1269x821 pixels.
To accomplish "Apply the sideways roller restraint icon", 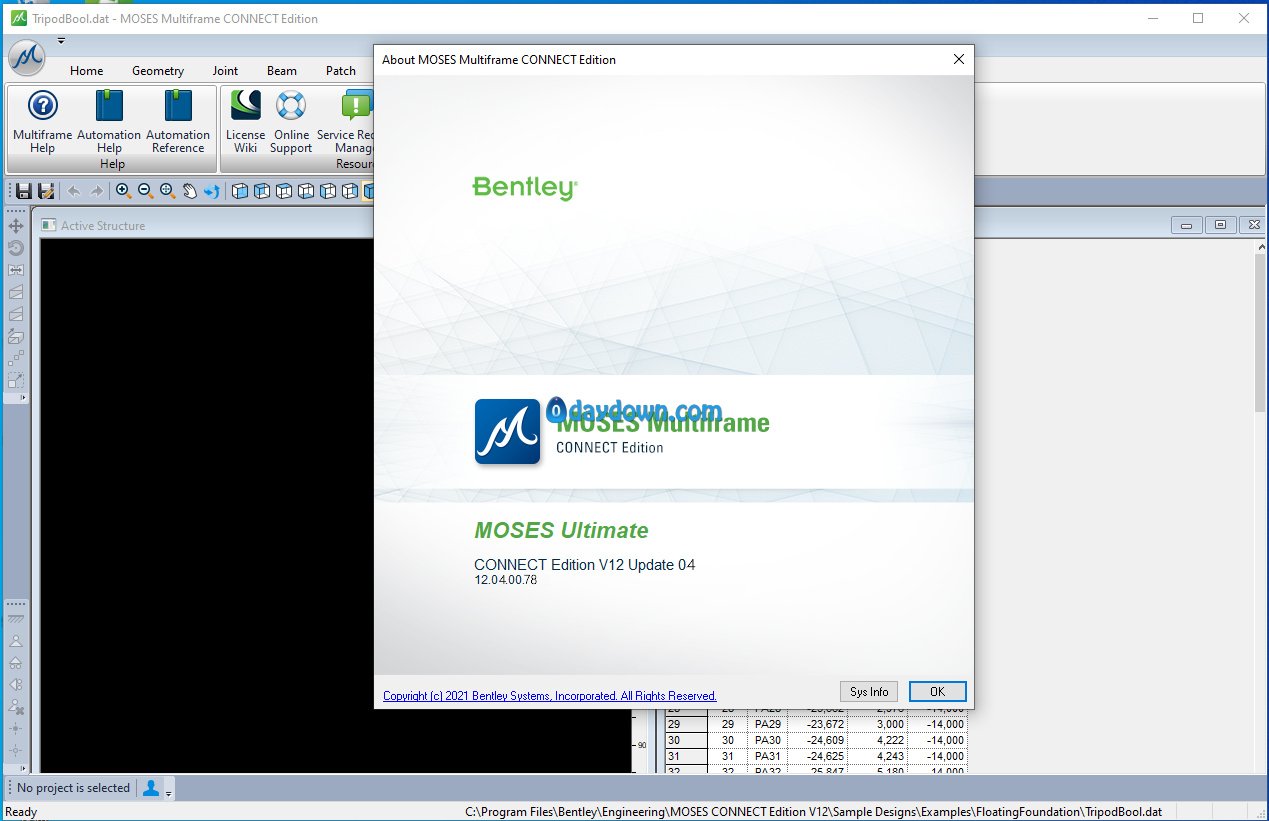I will [16, 685].
